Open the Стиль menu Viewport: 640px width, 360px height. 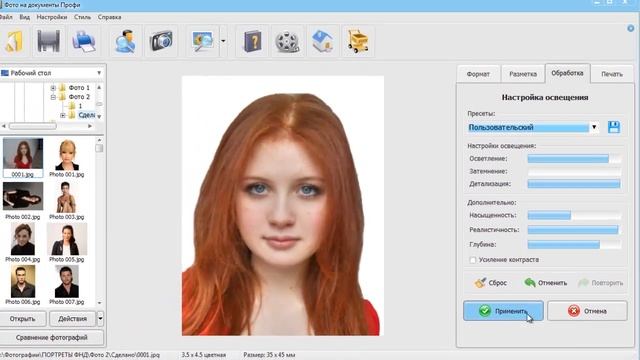(83, 17)
